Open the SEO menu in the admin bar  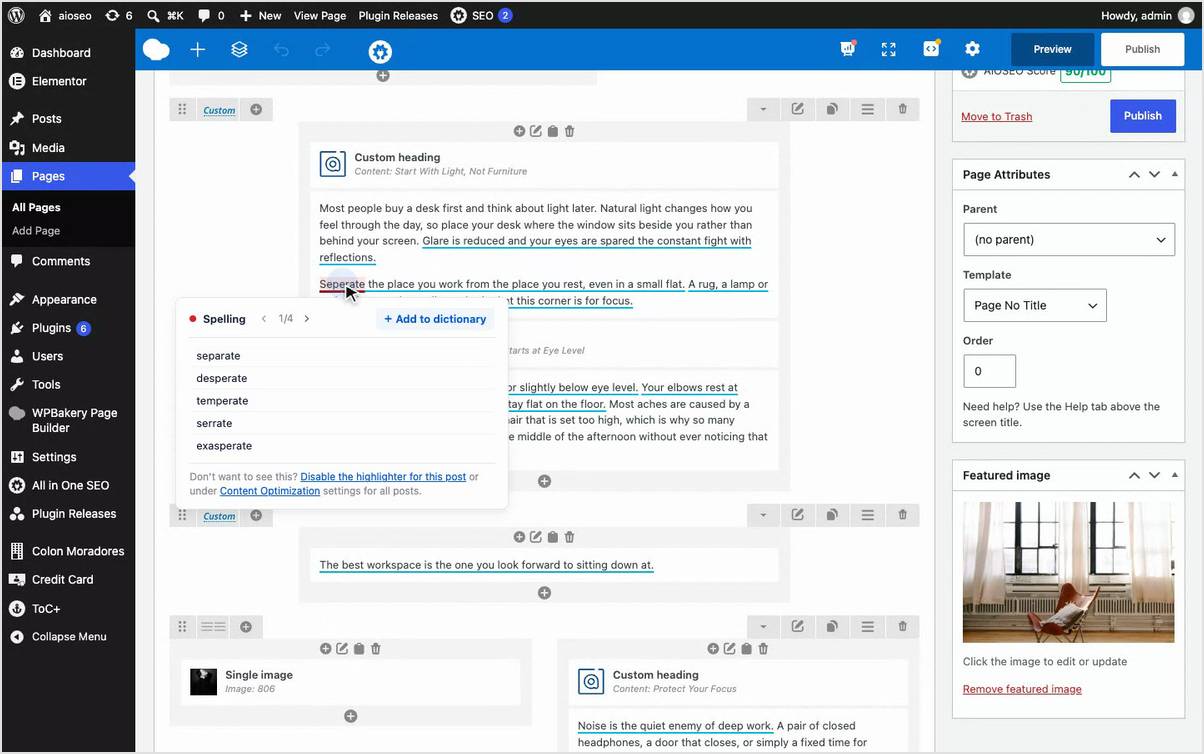[481, 15]
